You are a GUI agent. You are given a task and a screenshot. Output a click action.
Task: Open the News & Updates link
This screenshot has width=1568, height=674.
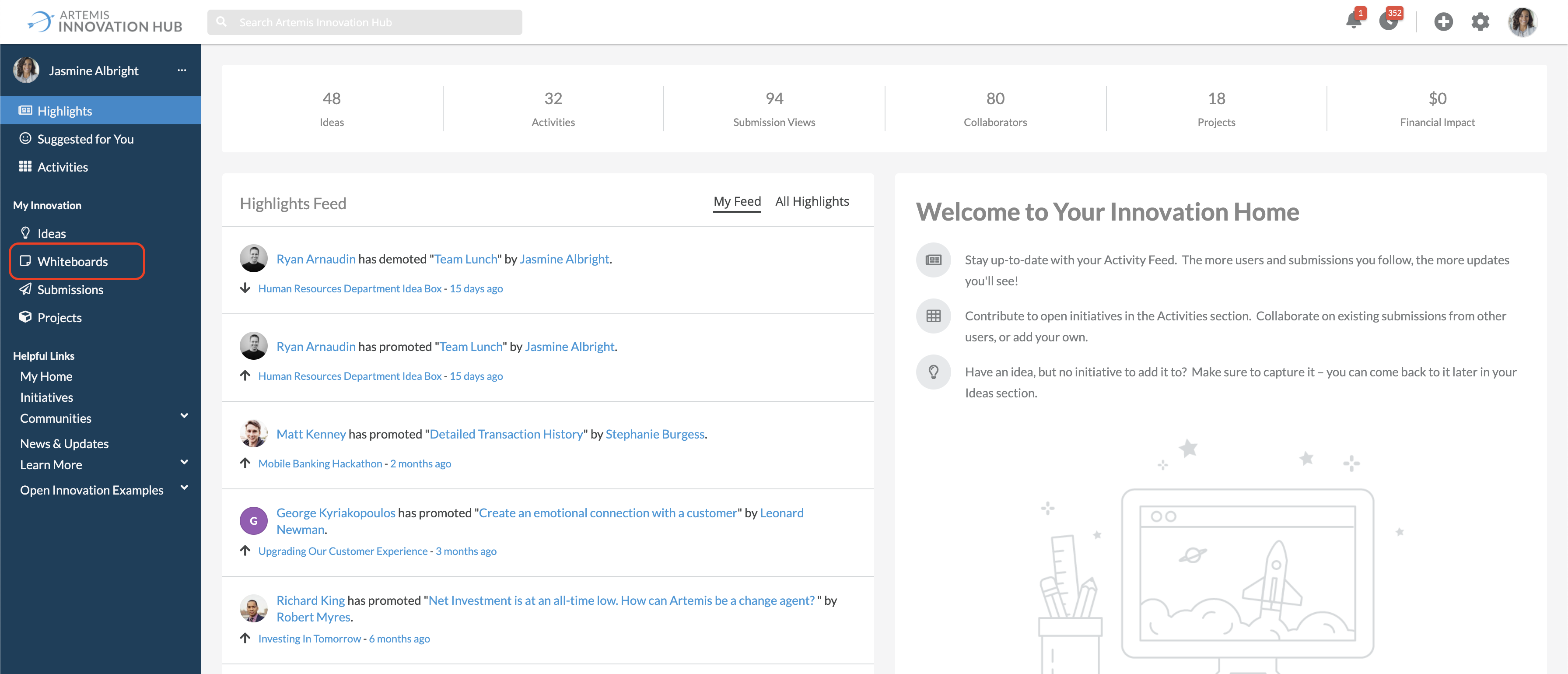64,443
